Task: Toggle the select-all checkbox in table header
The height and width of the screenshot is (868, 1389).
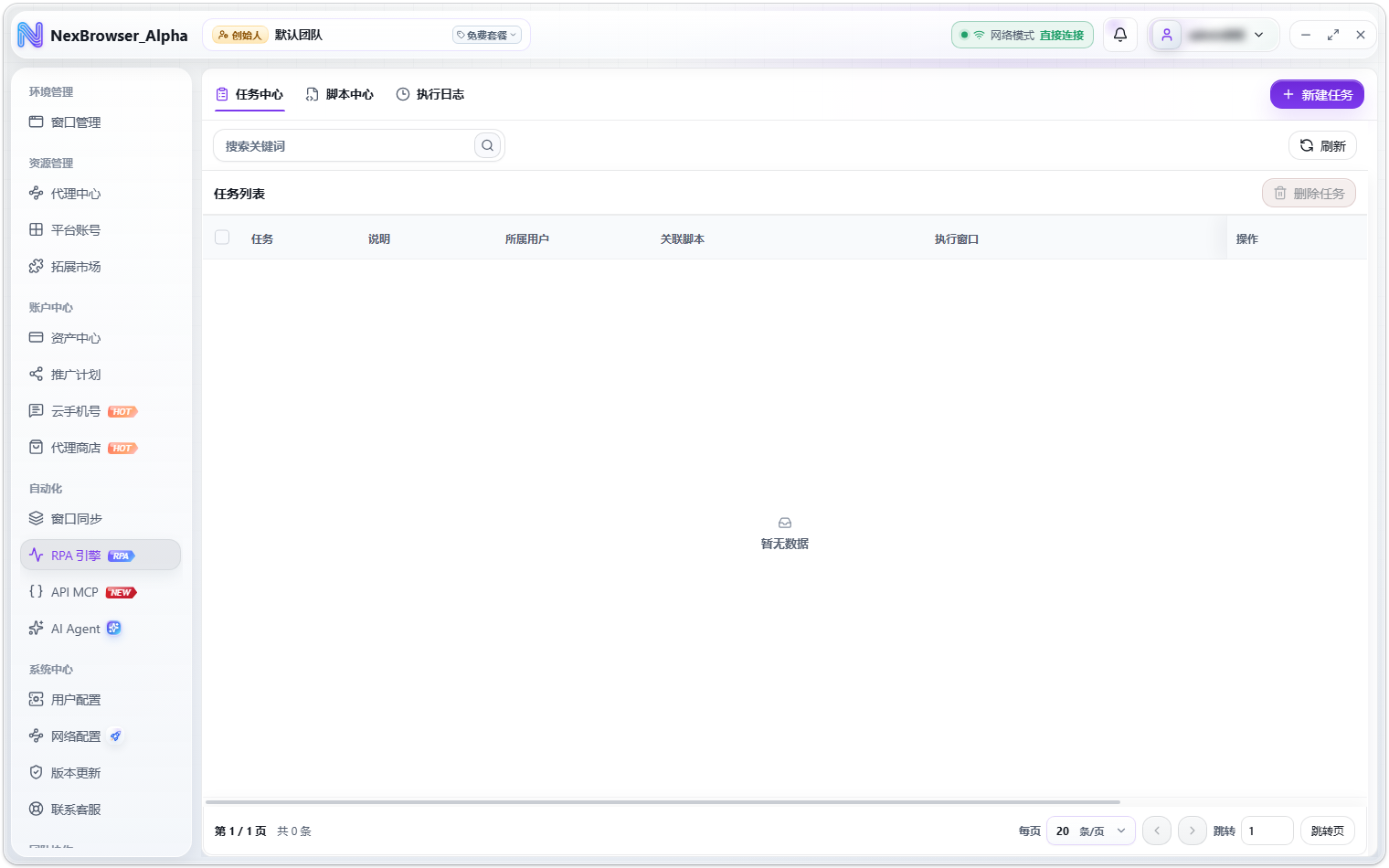Action: tap(222, 238)
